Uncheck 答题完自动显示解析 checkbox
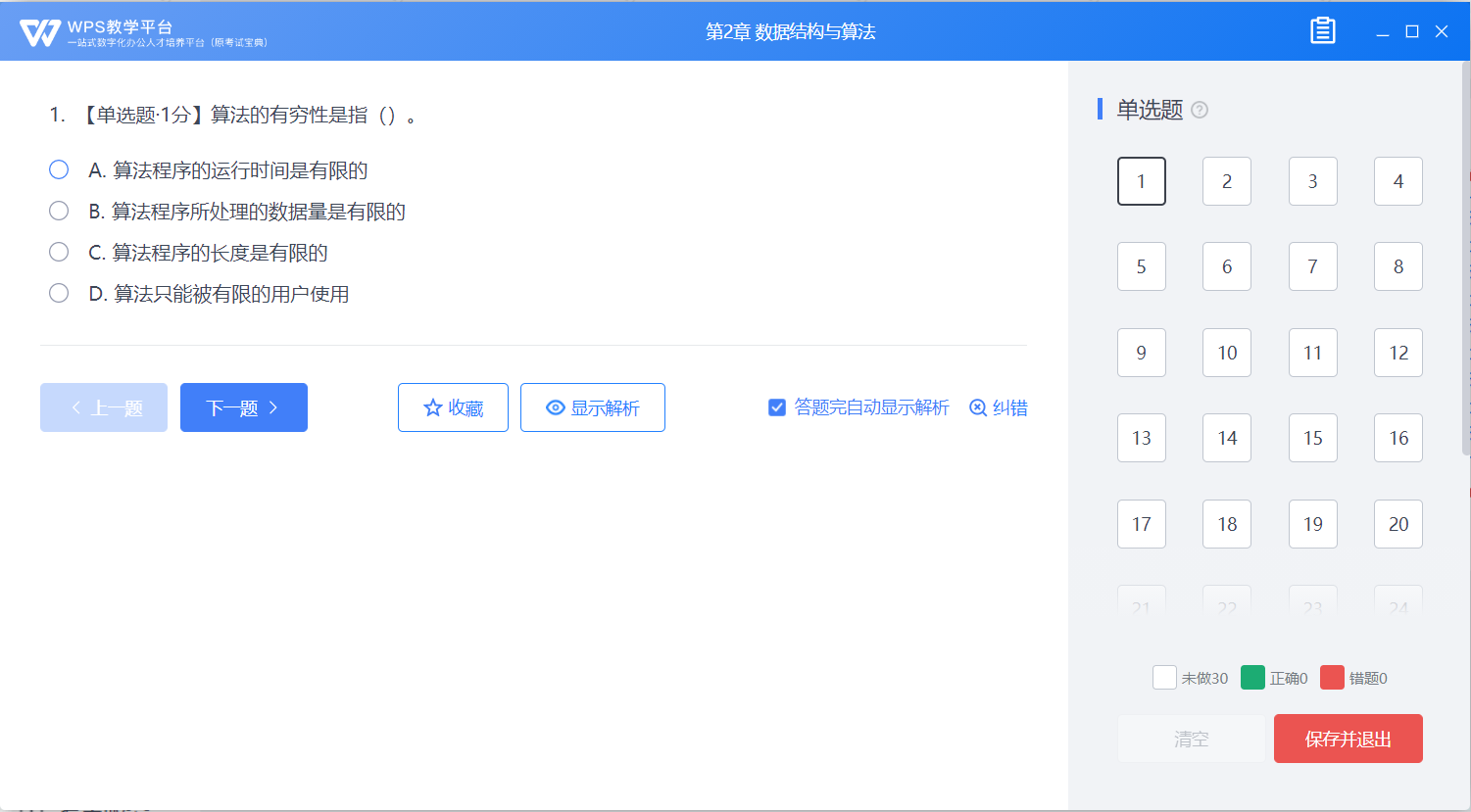 click(777, 407)
